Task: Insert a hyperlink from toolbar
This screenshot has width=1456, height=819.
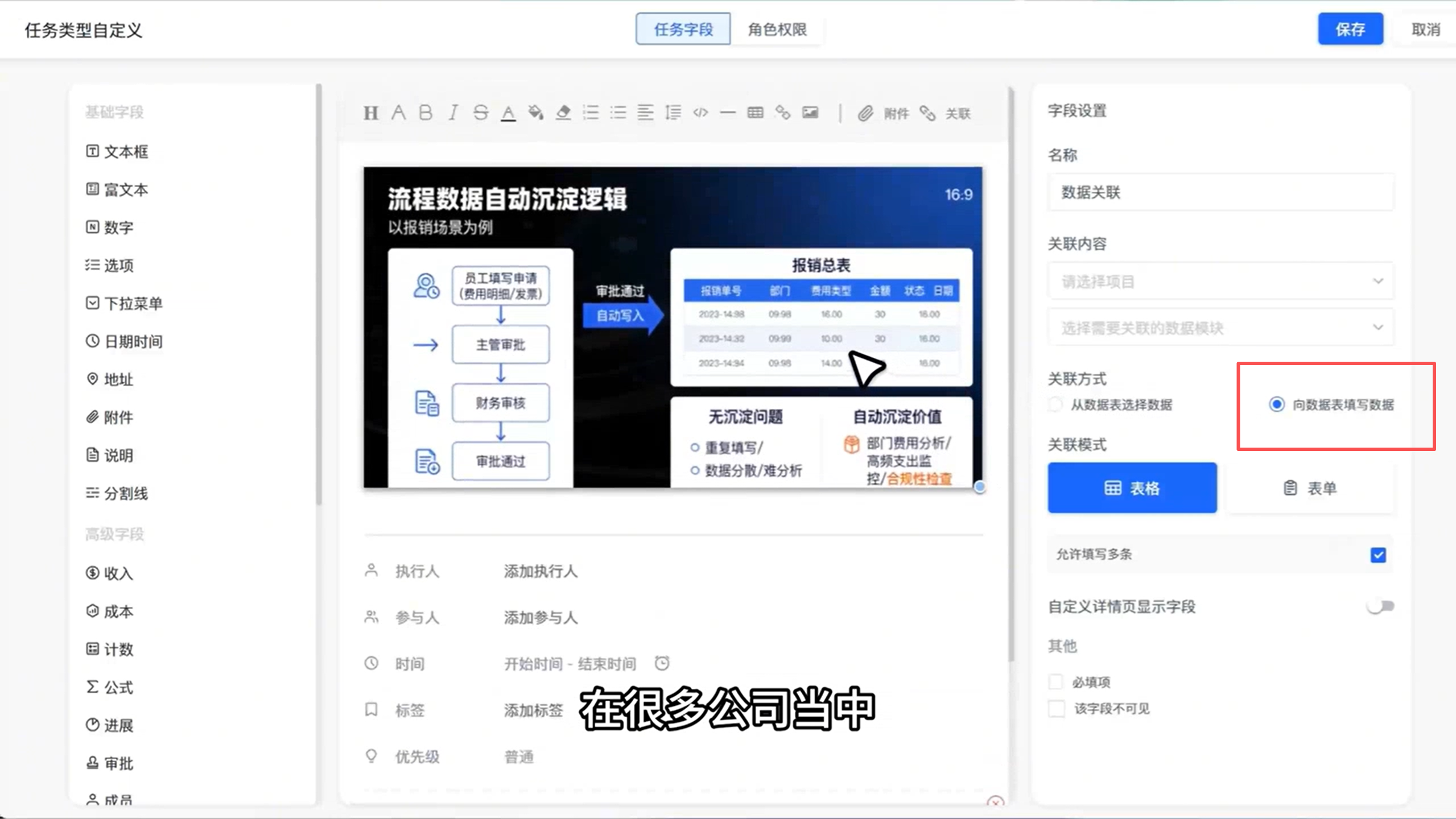Action: point(783,113)
